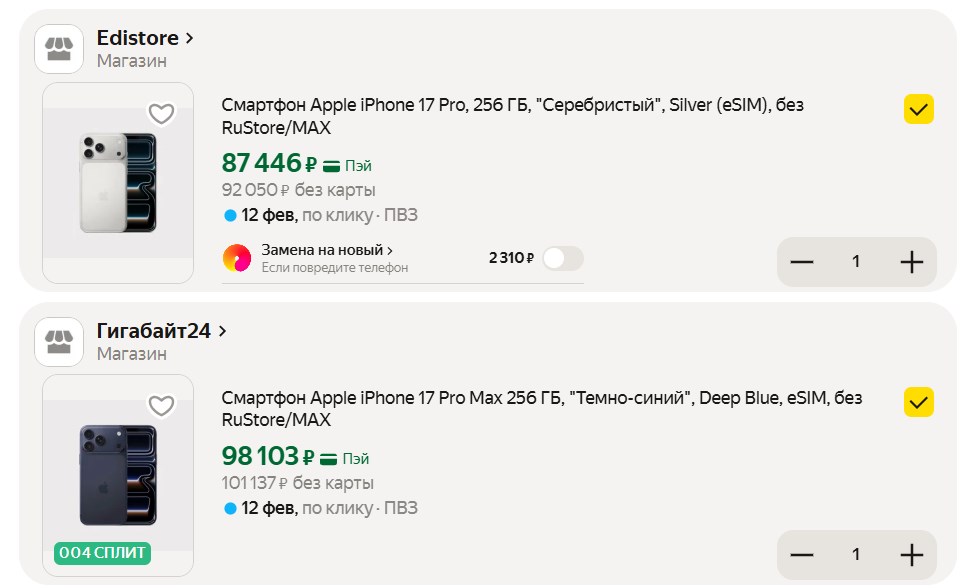Enable the 'Замена на новый' 2 310 ₽ toggle

(x=562, y=259)
